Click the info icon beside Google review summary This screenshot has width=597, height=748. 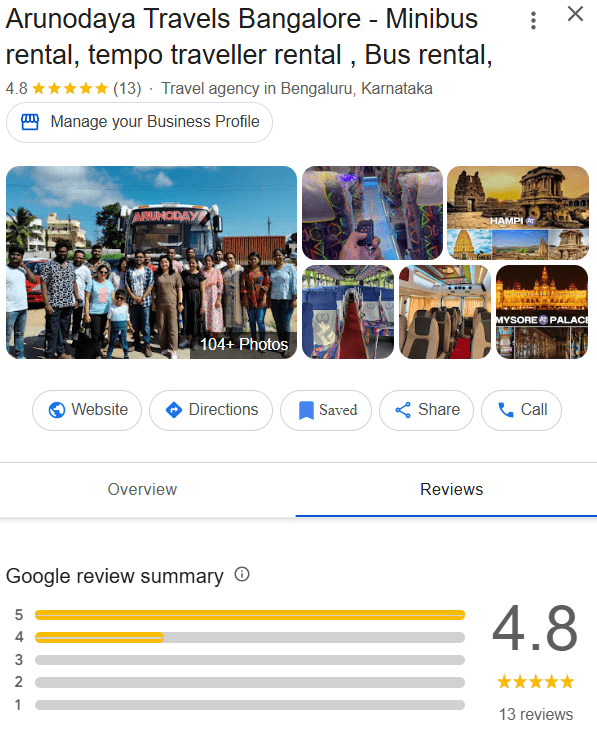click(242, 574)
